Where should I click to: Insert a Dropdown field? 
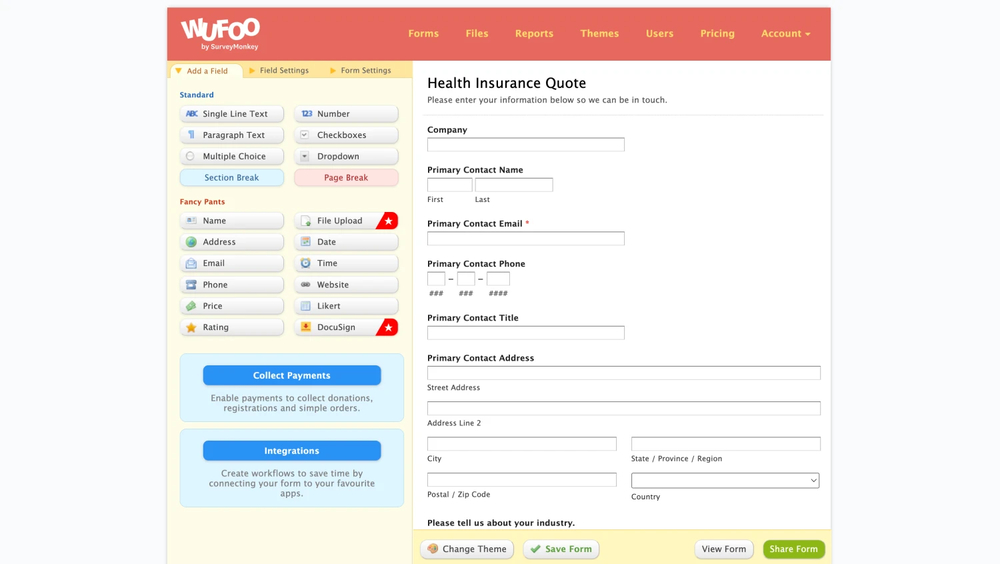[346, 156]
